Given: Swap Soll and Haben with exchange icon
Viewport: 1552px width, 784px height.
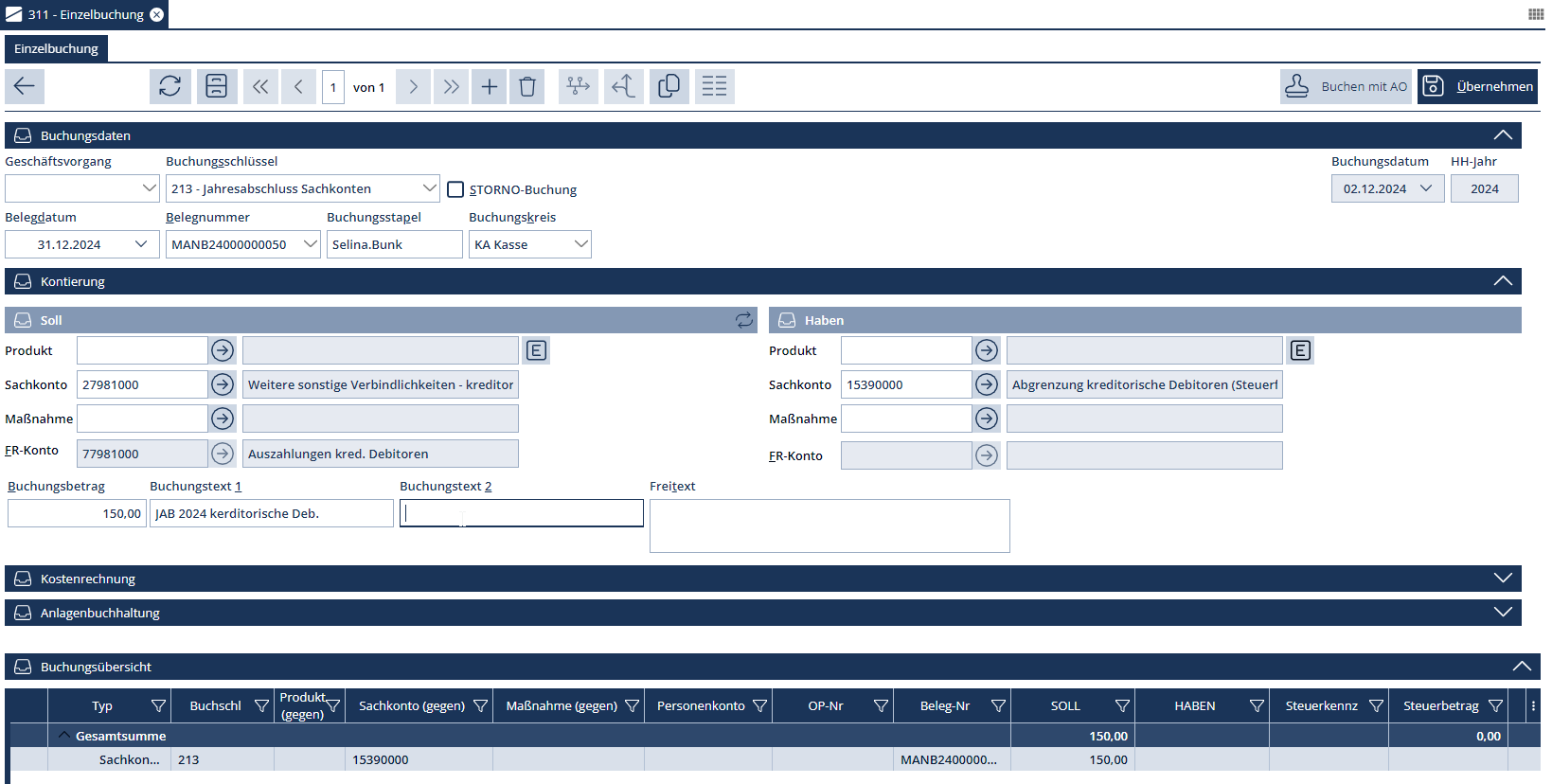Looking at the screenshot, I should tap(744, 320).
